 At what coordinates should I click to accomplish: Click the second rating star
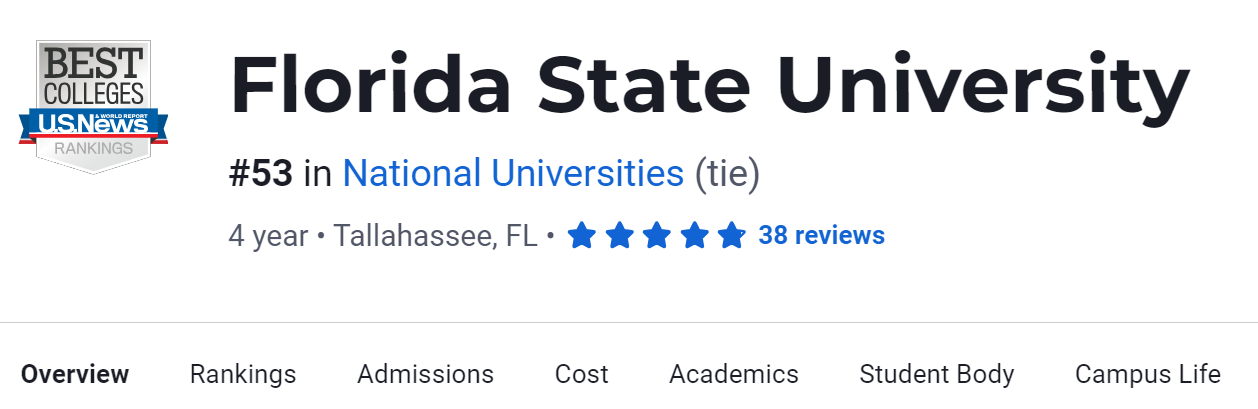(619, 236)
